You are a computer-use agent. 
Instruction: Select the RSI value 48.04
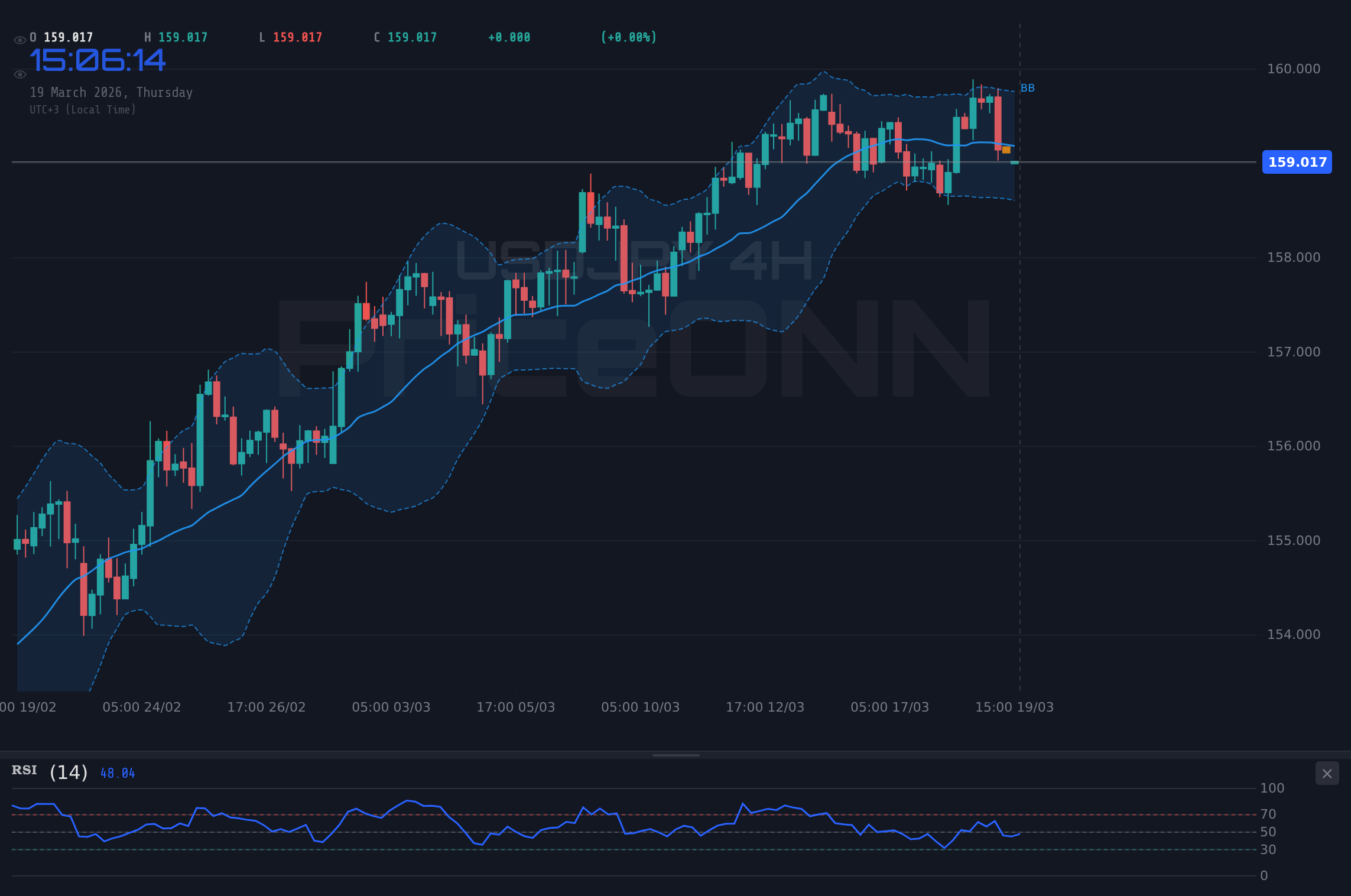117,772
